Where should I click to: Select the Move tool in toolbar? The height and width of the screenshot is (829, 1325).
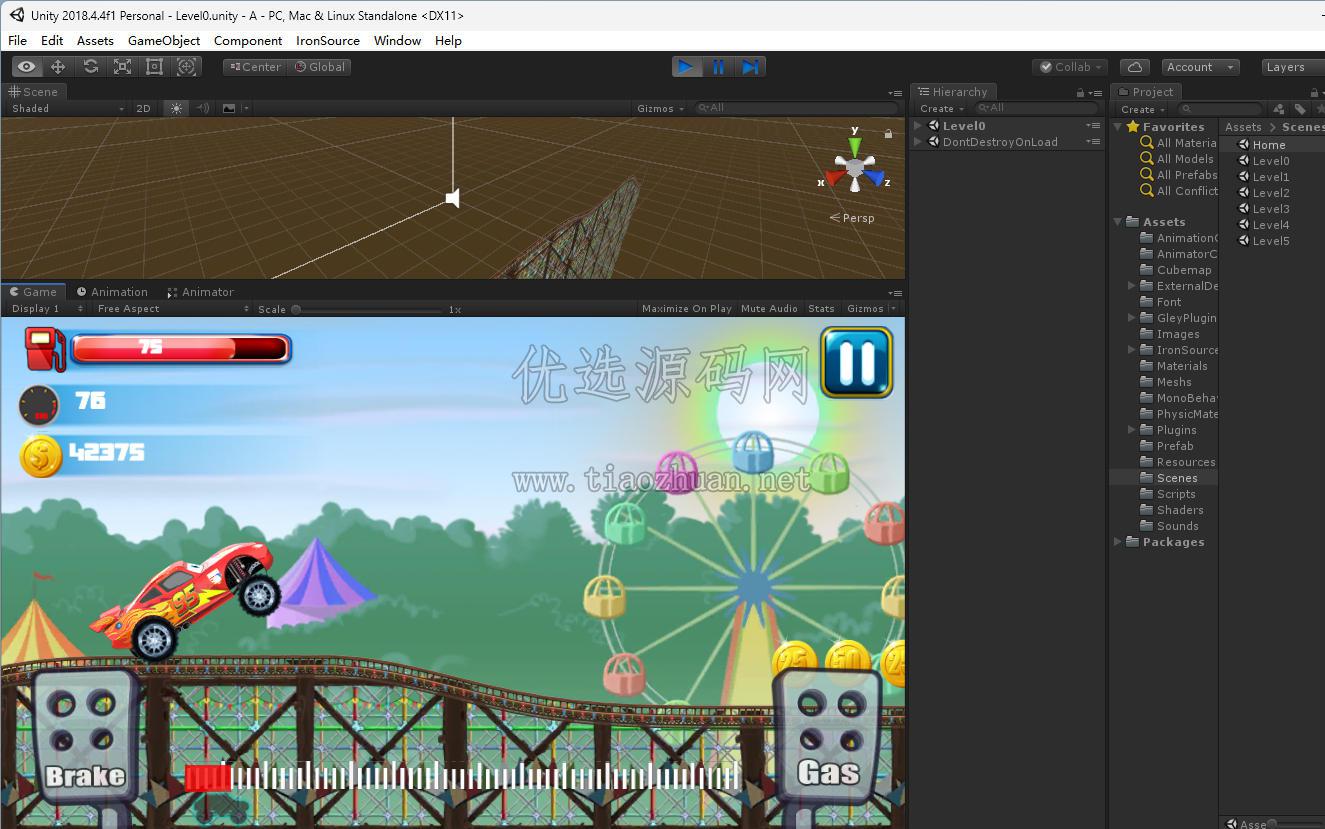[58, 67]
